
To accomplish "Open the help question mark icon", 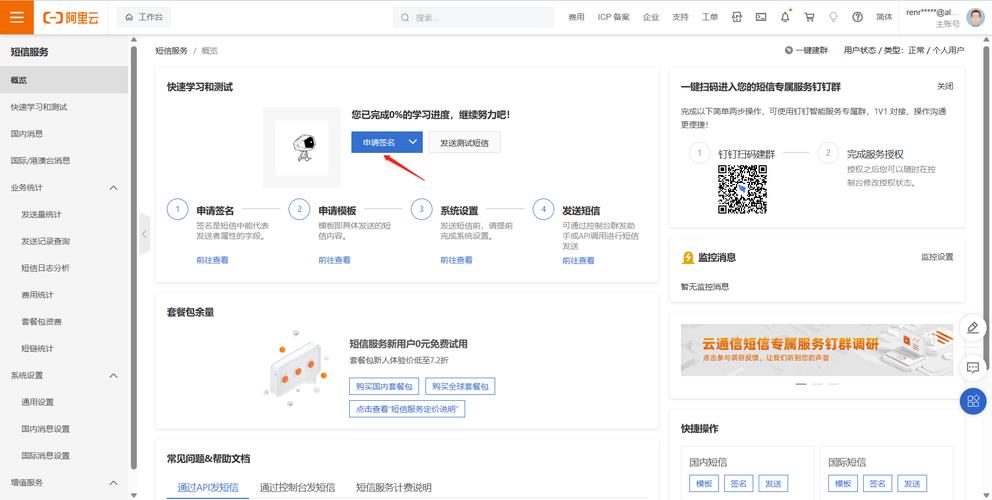I will pos(857,18).
